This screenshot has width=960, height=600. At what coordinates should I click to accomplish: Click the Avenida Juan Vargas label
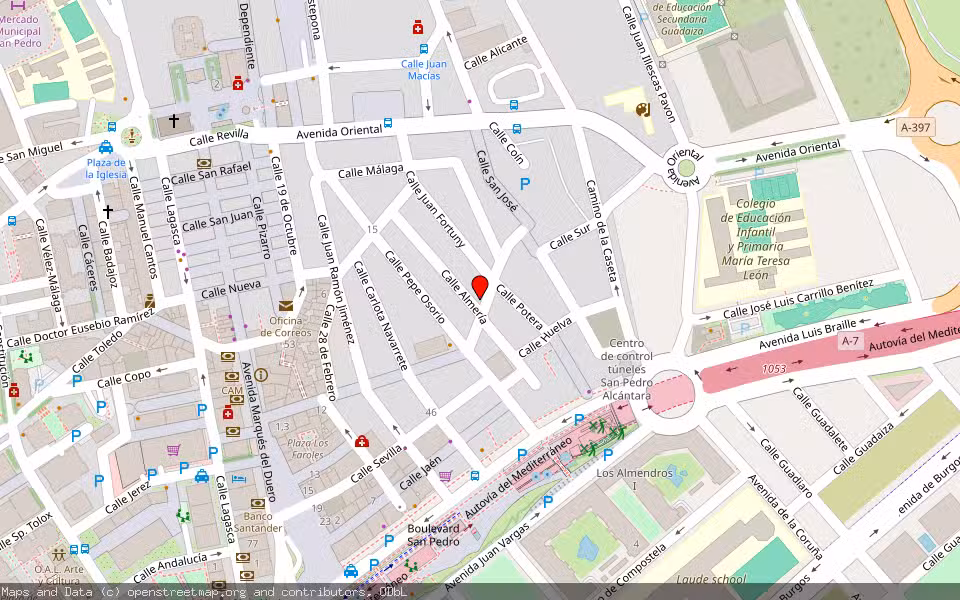coord(486,557)
